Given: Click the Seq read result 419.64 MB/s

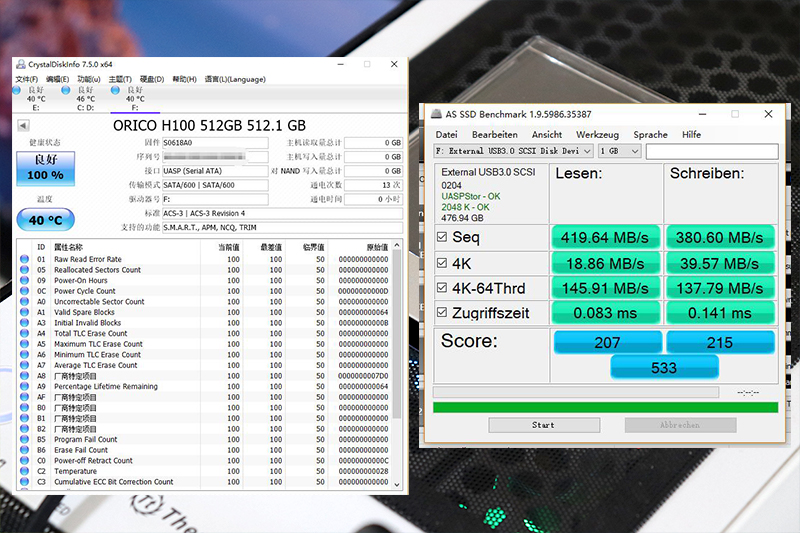Looking at the screenshot, I should click(605, 237).
